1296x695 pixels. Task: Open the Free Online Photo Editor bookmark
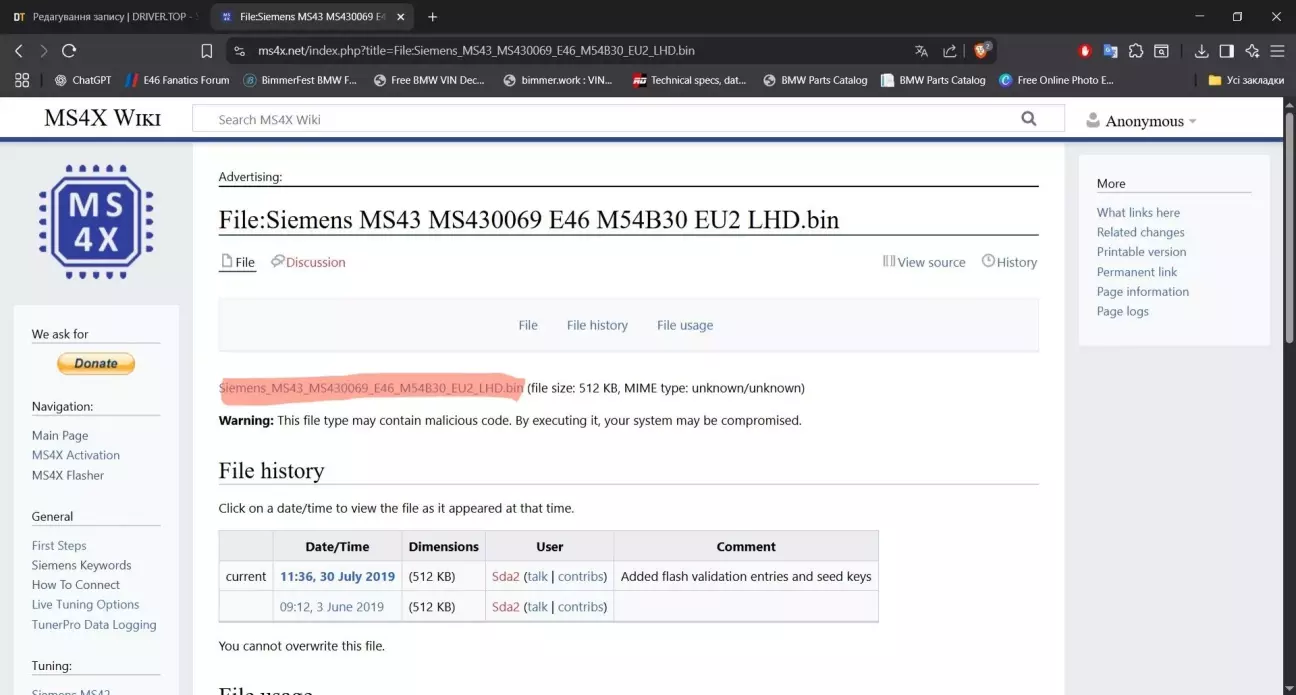click(x=1057, y=80)
